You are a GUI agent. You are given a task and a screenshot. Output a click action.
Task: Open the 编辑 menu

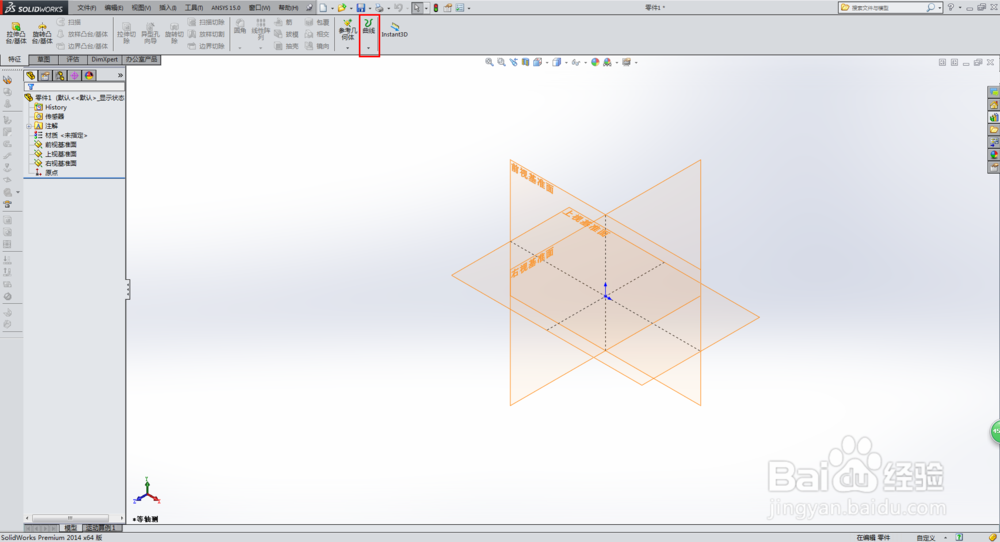pyautogui.click(x=114, y=8)
